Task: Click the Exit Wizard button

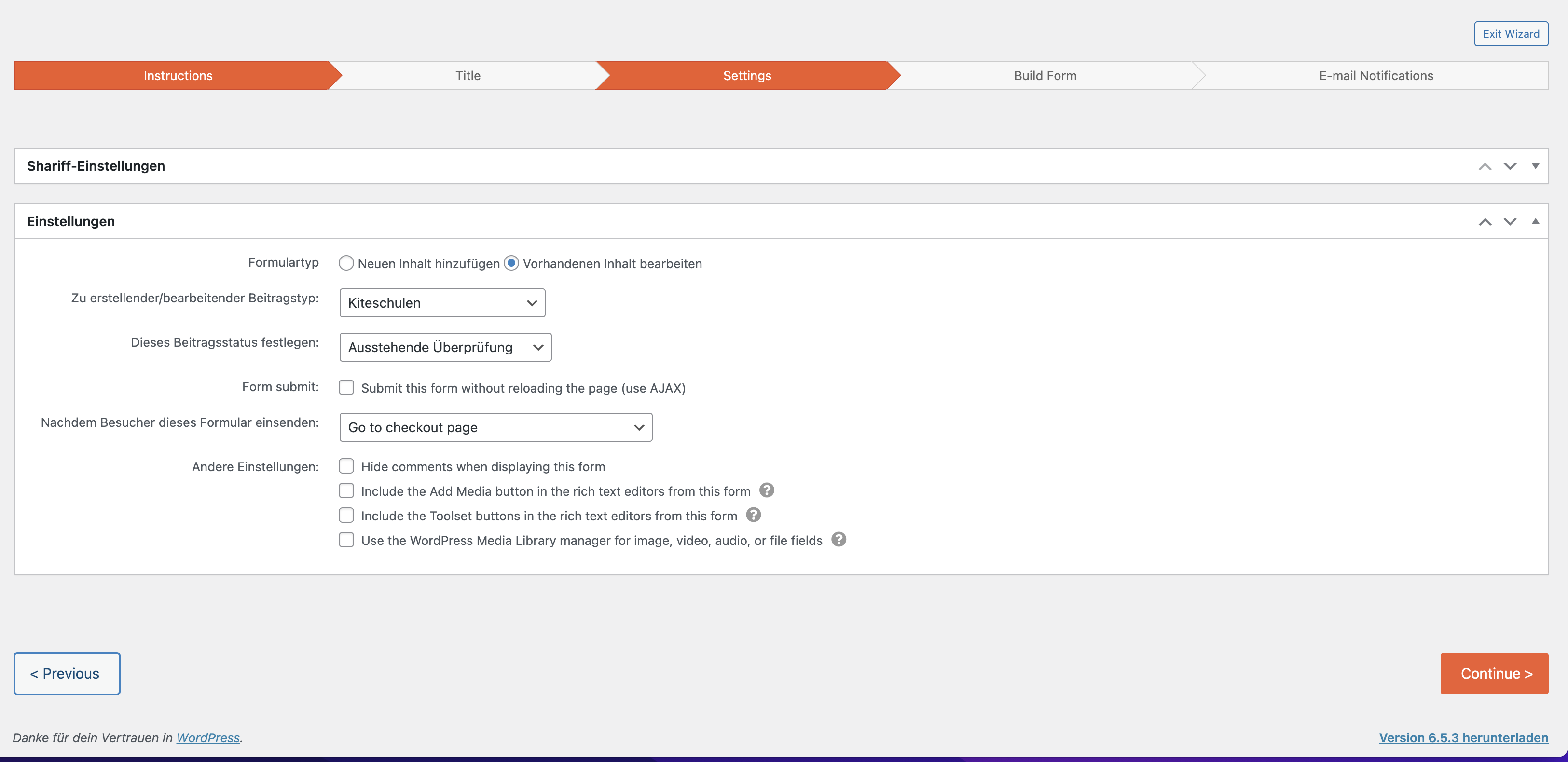Action: (1511, 34)
